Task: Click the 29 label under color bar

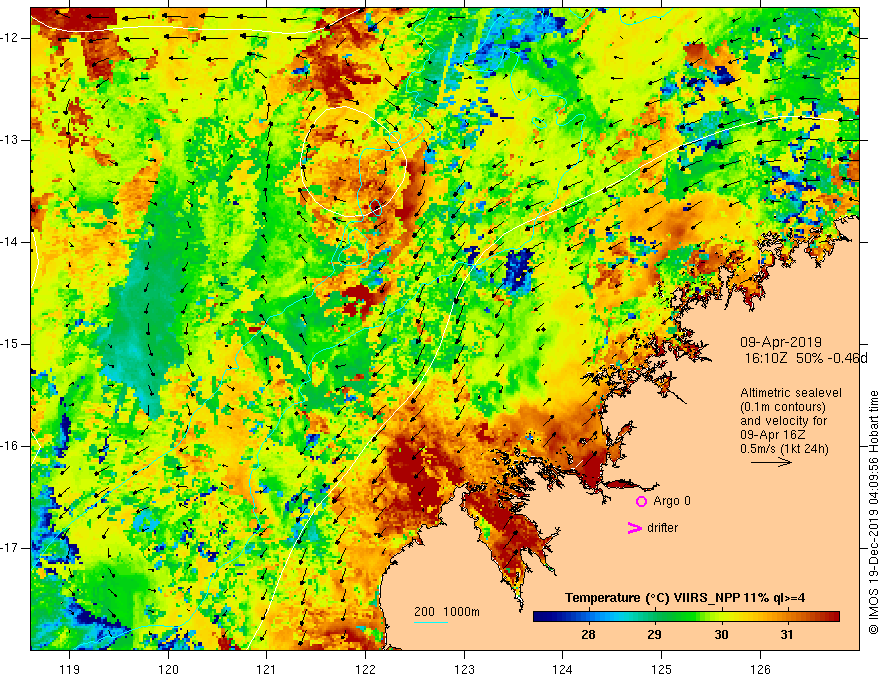Action: click(654, 635)
